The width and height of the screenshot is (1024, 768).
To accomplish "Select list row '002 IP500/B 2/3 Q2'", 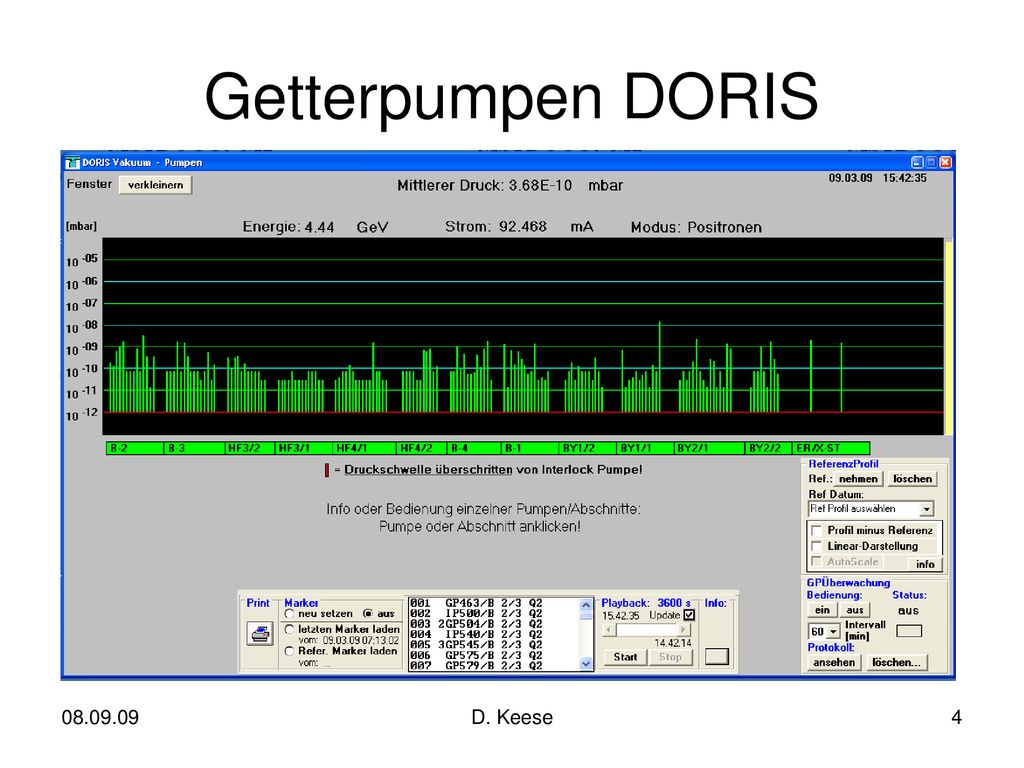I will click(476, 613).
